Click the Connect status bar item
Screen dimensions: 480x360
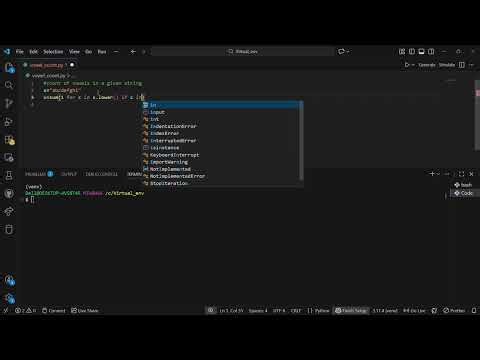[x=54, y=310]
